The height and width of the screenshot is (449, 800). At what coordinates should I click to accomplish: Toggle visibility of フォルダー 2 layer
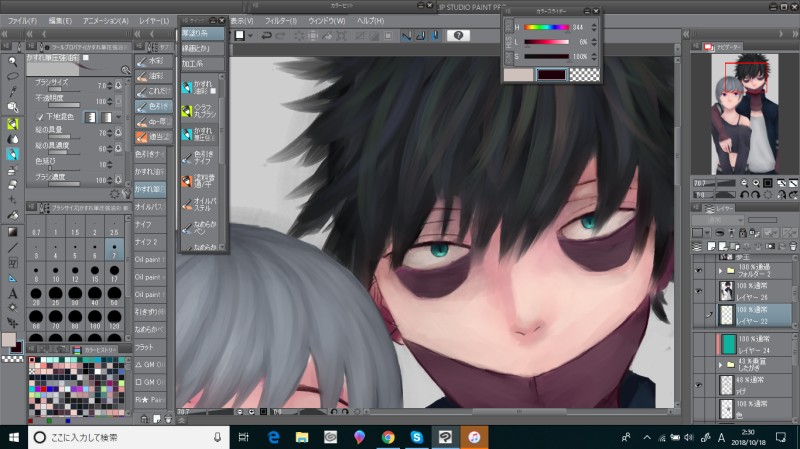tap(698, 270)
